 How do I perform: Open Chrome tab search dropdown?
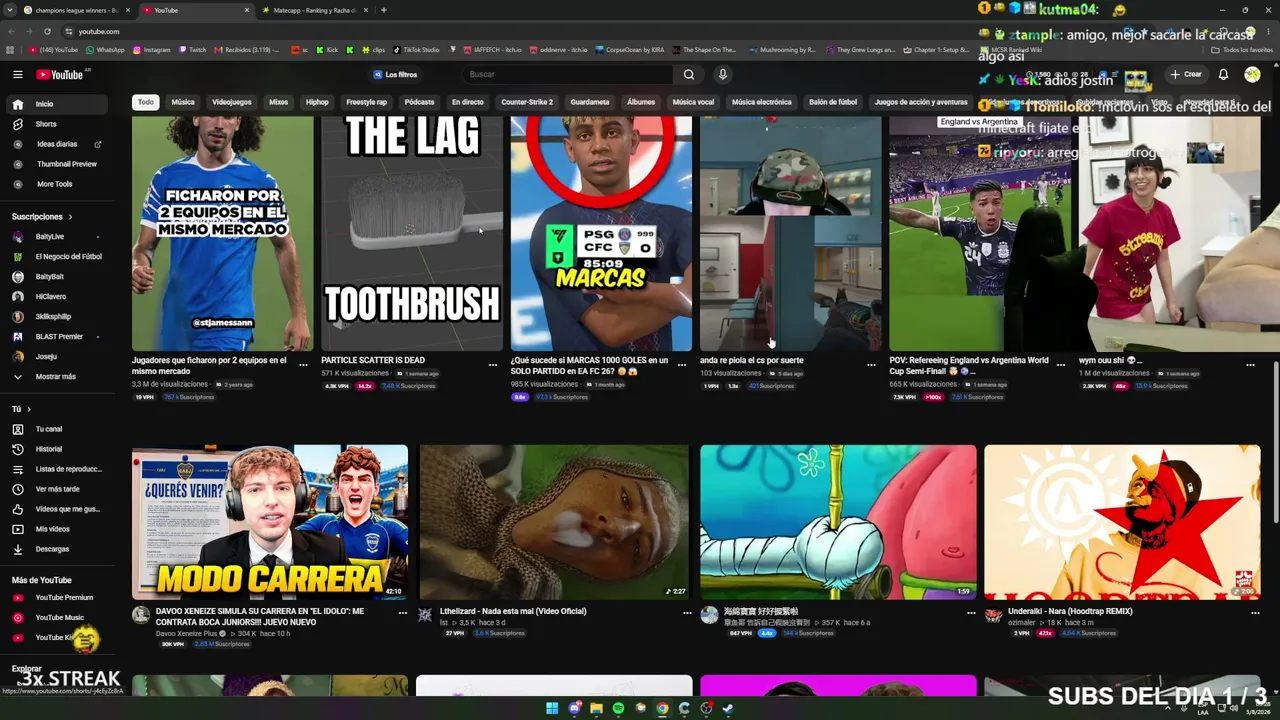[x=11, y=10]
